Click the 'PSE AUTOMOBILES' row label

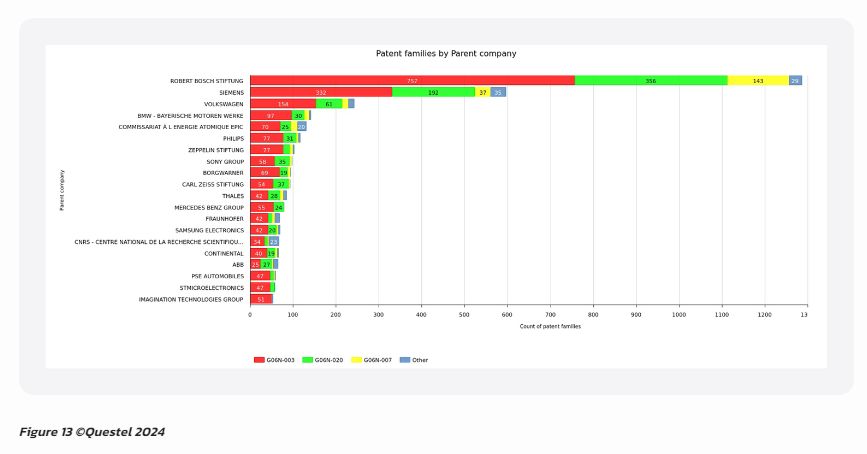pyautogui.click(x=217, y=276)
